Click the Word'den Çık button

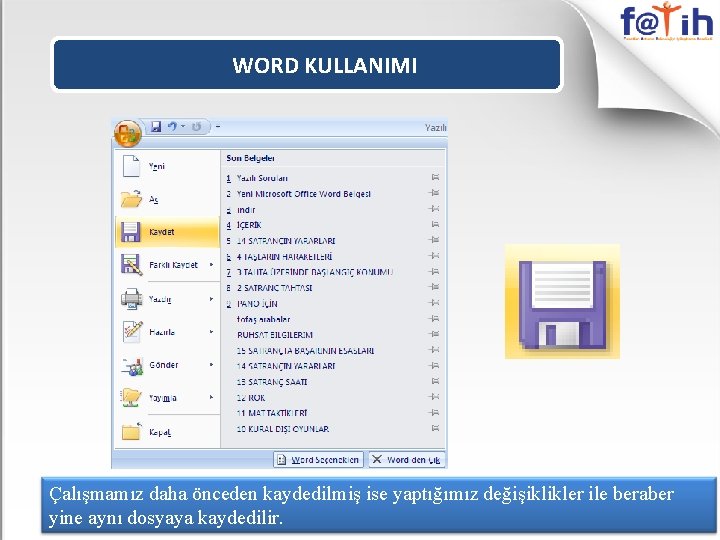click(x=406, y=460)
